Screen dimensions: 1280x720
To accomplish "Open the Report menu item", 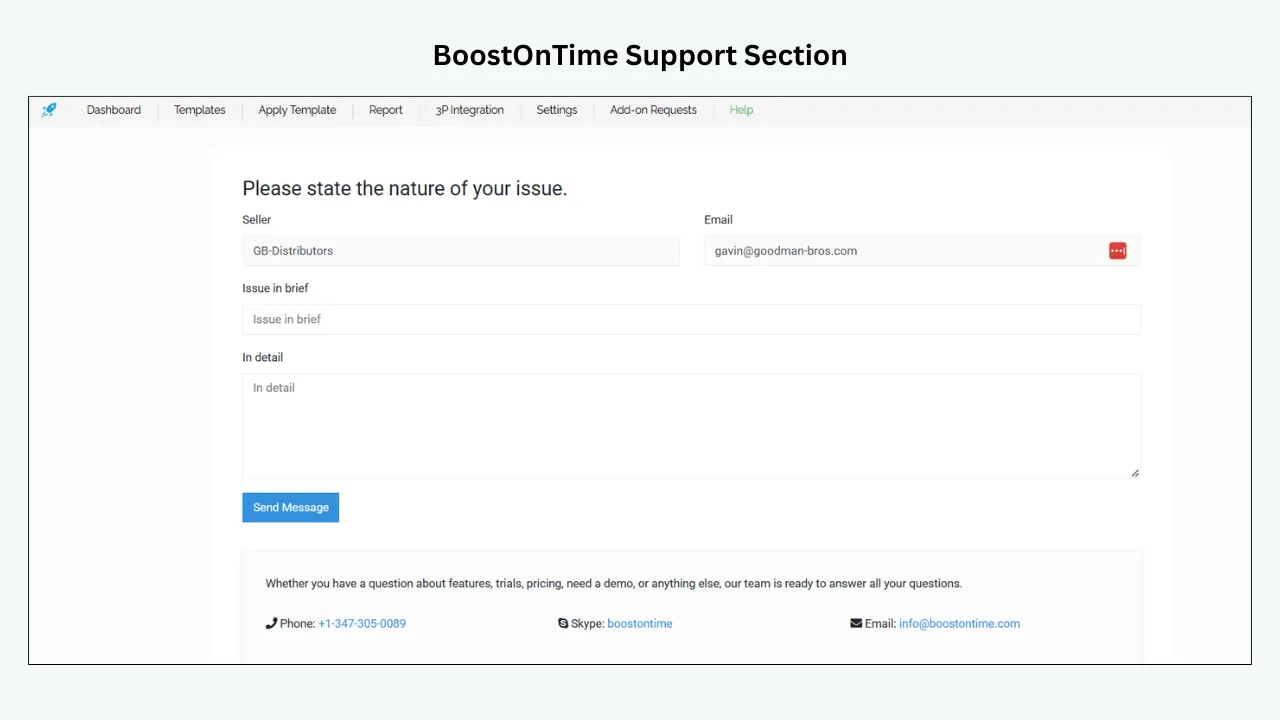I will (386, 110).
